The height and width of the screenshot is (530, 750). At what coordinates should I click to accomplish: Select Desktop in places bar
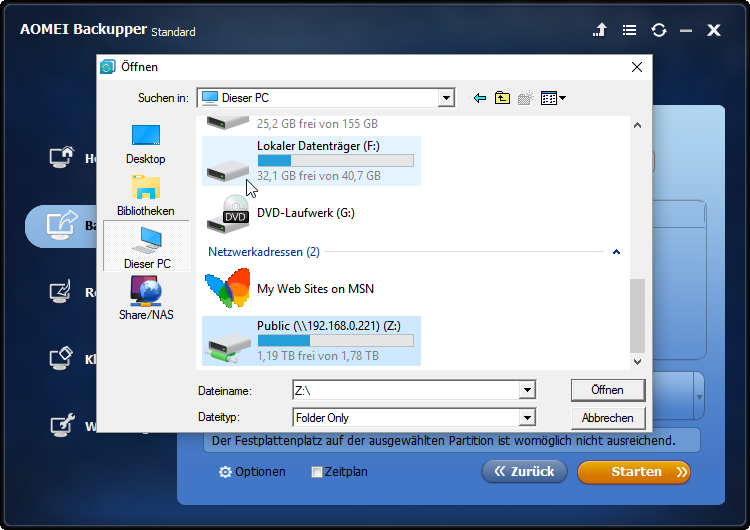pyautogui.click(x=145, y=144)
